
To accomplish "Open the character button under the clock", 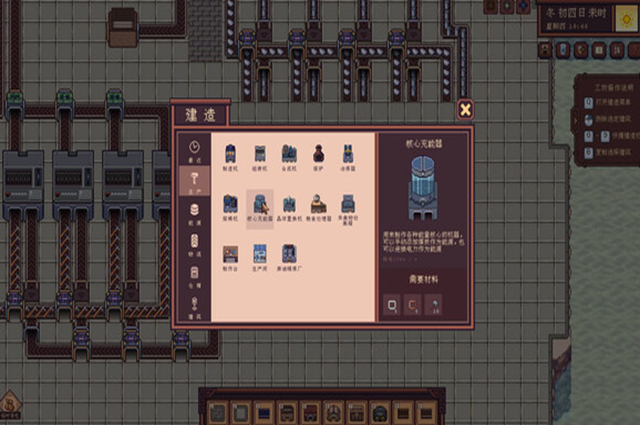I will (x=546, y=50).
